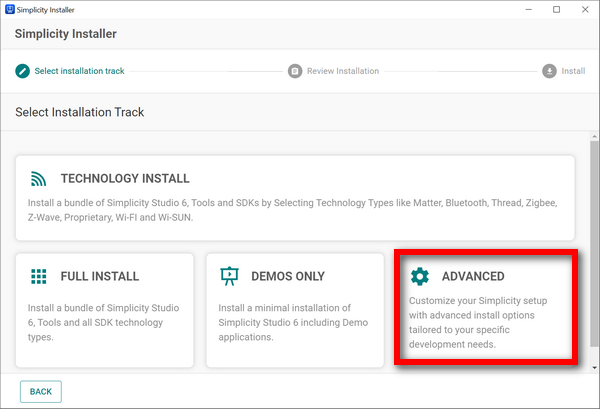Click the vertical scrollbar thumb
The height and width of the screenshot is (409, 600).
(x=594, y=244)
